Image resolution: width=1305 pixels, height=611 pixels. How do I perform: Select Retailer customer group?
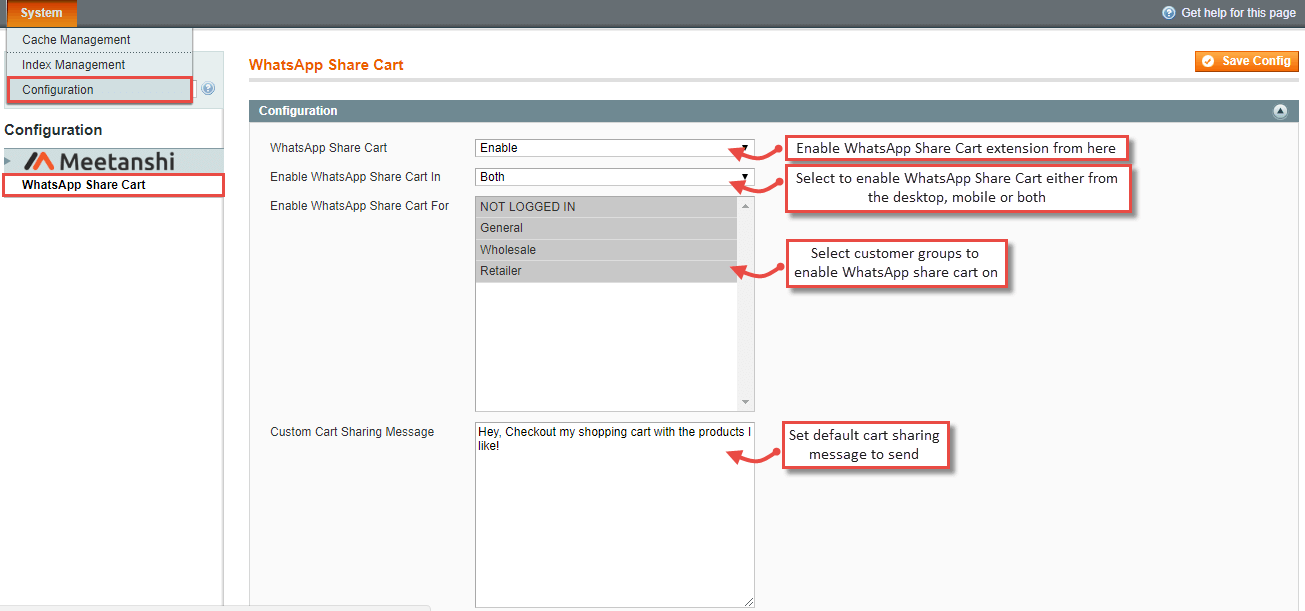(606, 271)
